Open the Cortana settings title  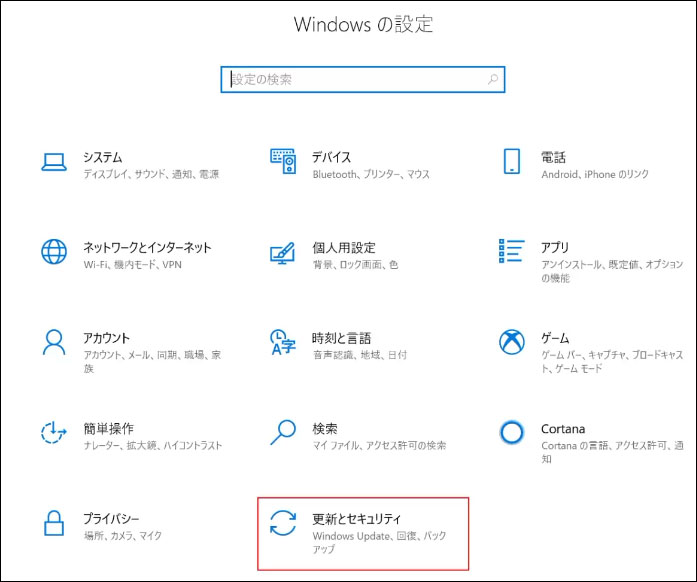click(x=563, y=429)
